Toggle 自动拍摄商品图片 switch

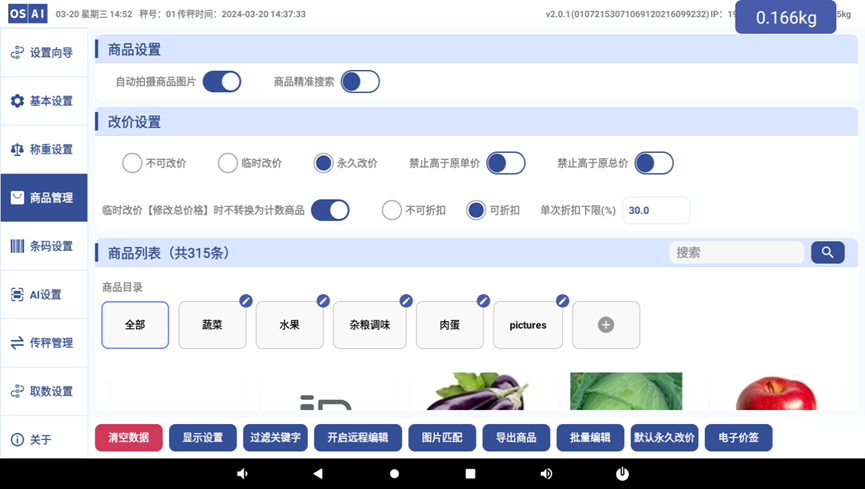(x=222, y=82)
